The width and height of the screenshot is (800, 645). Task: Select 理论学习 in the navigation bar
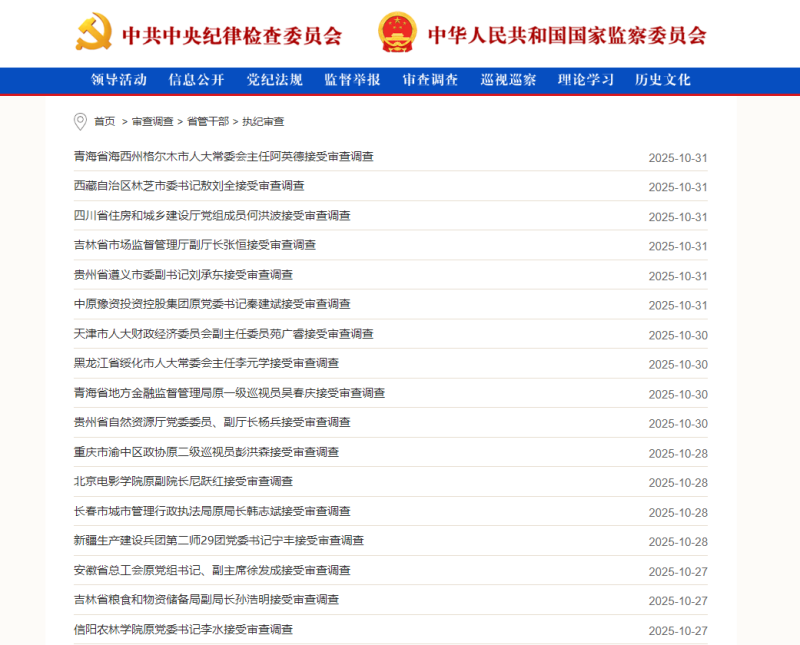(x=584, y=80)
